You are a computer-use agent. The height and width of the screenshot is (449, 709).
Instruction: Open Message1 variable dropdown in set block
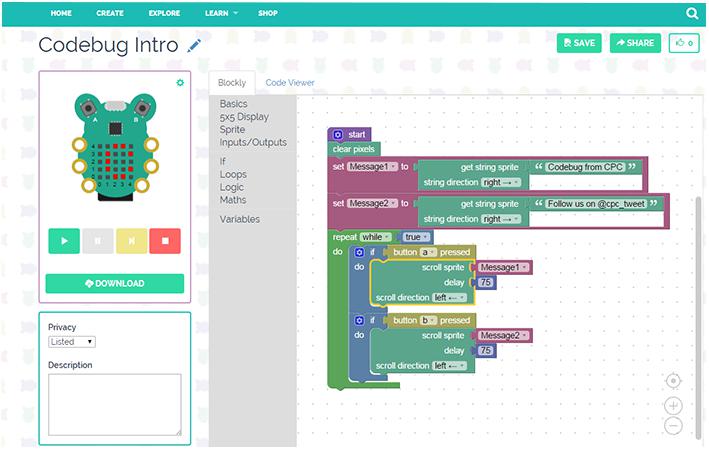click(x=372, y=167)
